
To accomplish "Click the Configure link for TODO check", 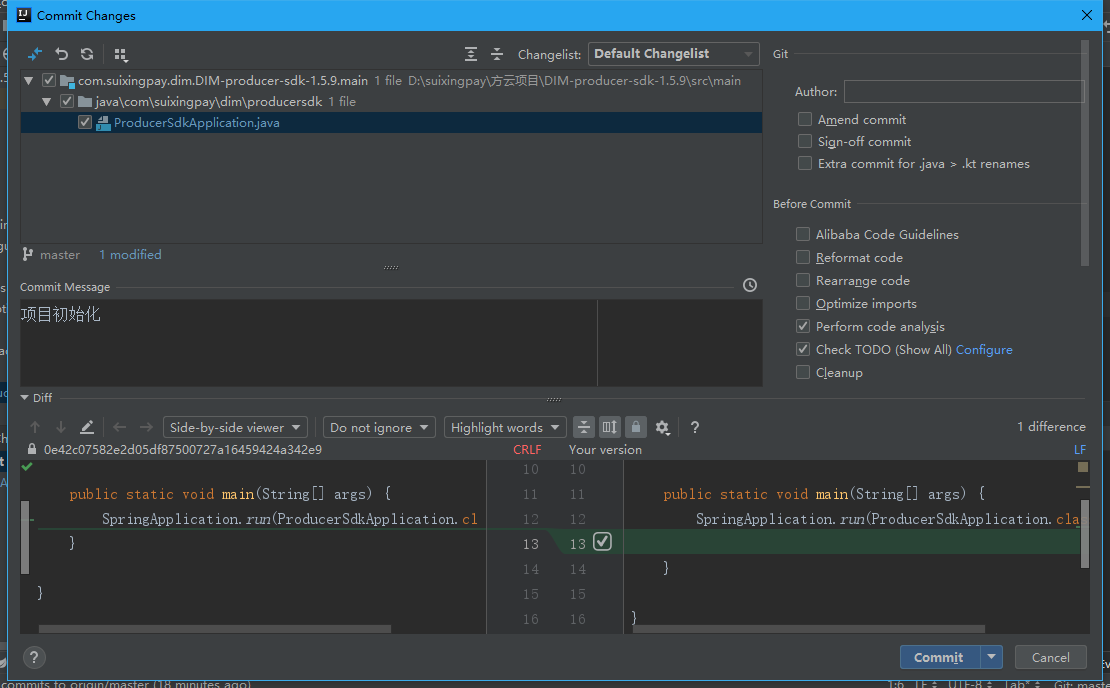I will (984, 350).
